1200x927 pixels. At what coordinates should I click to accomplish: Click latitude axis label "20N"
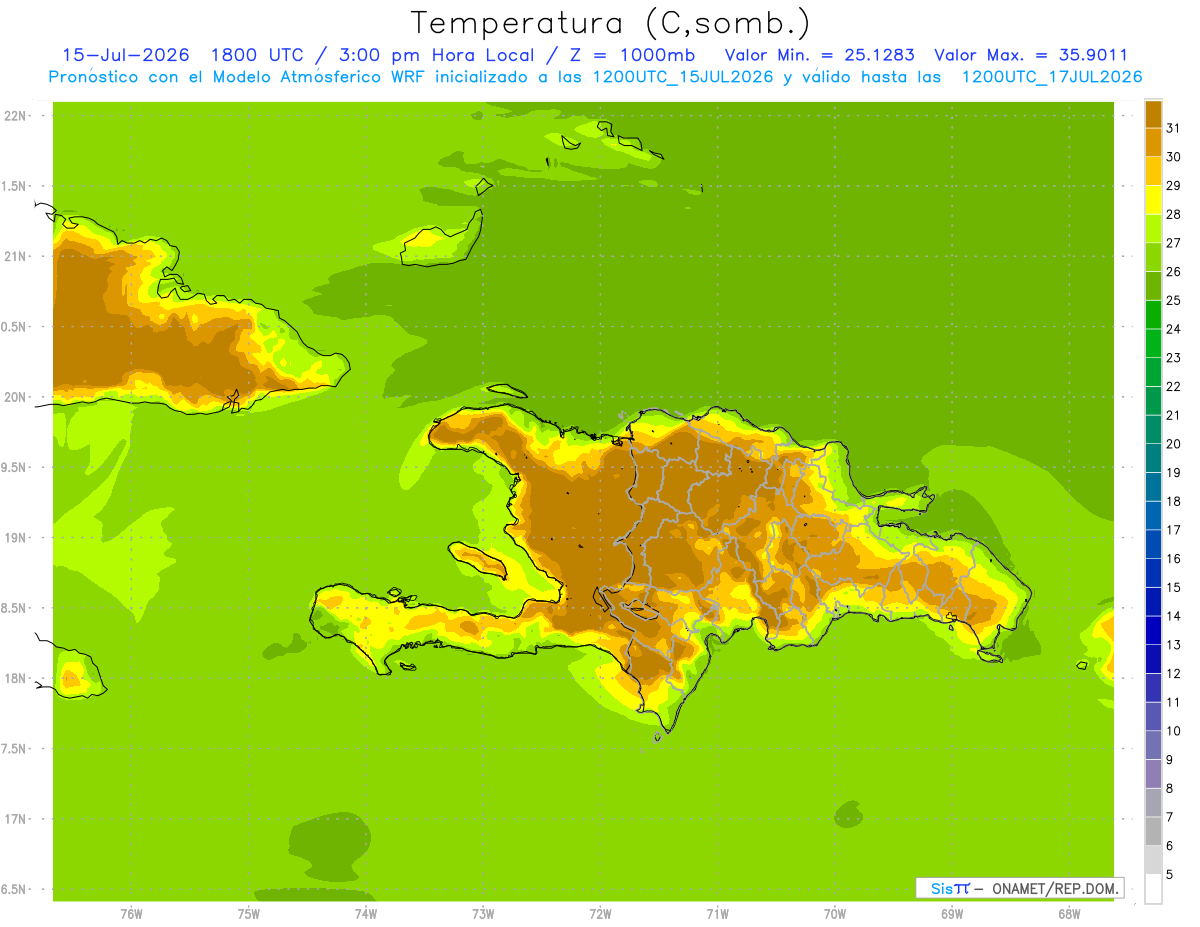[x=14, y=397]
